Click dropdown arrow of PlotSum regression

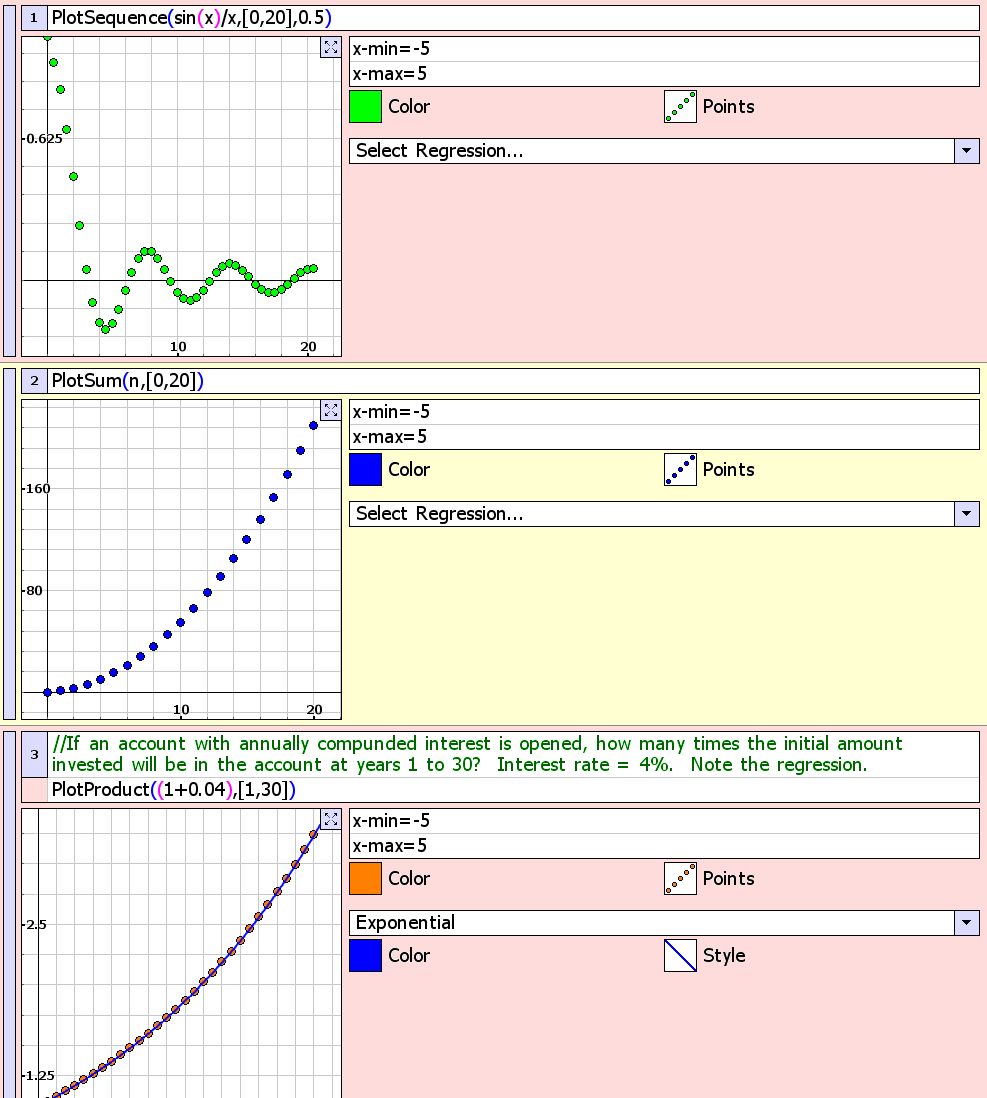tap(967, 513)
